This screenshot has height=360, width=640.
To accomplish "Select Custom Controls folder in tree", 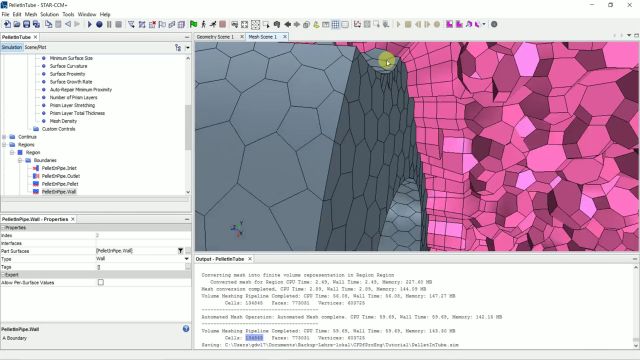I will [x=58, y=129].
